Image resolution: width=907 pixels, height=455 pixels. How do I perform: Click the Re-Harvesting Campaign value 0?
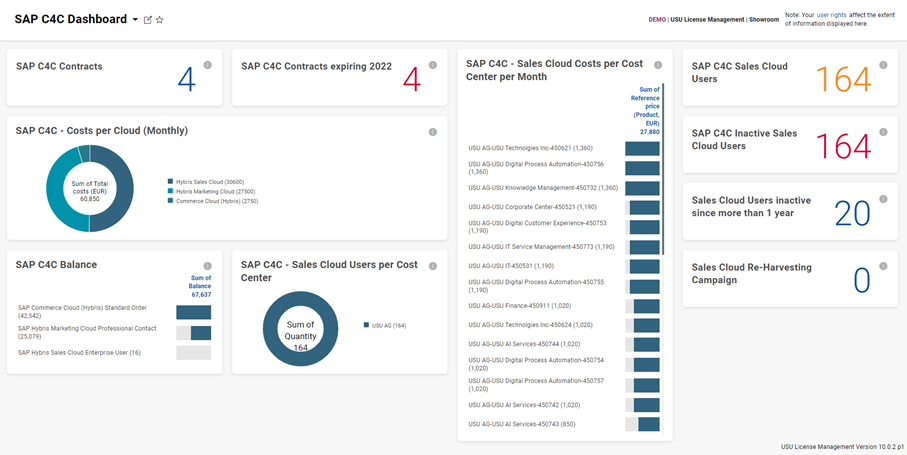[862, 281]
